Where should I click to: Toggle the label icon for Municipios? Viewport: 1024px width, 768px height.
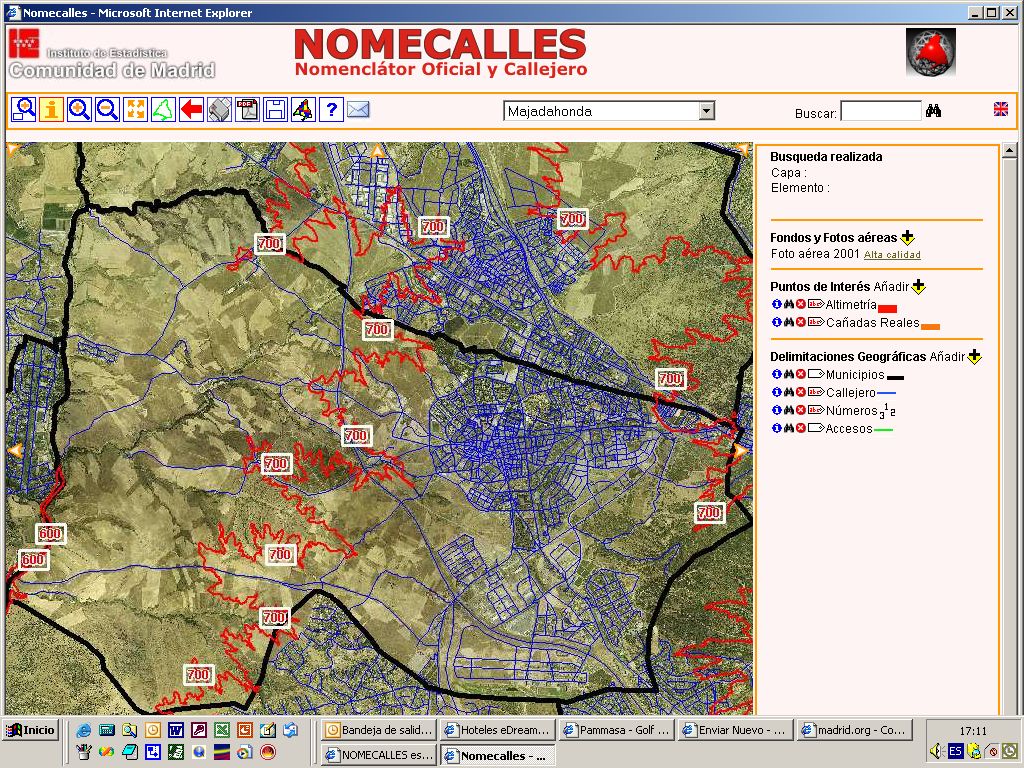pyautogui.click(x=815, y=375)
